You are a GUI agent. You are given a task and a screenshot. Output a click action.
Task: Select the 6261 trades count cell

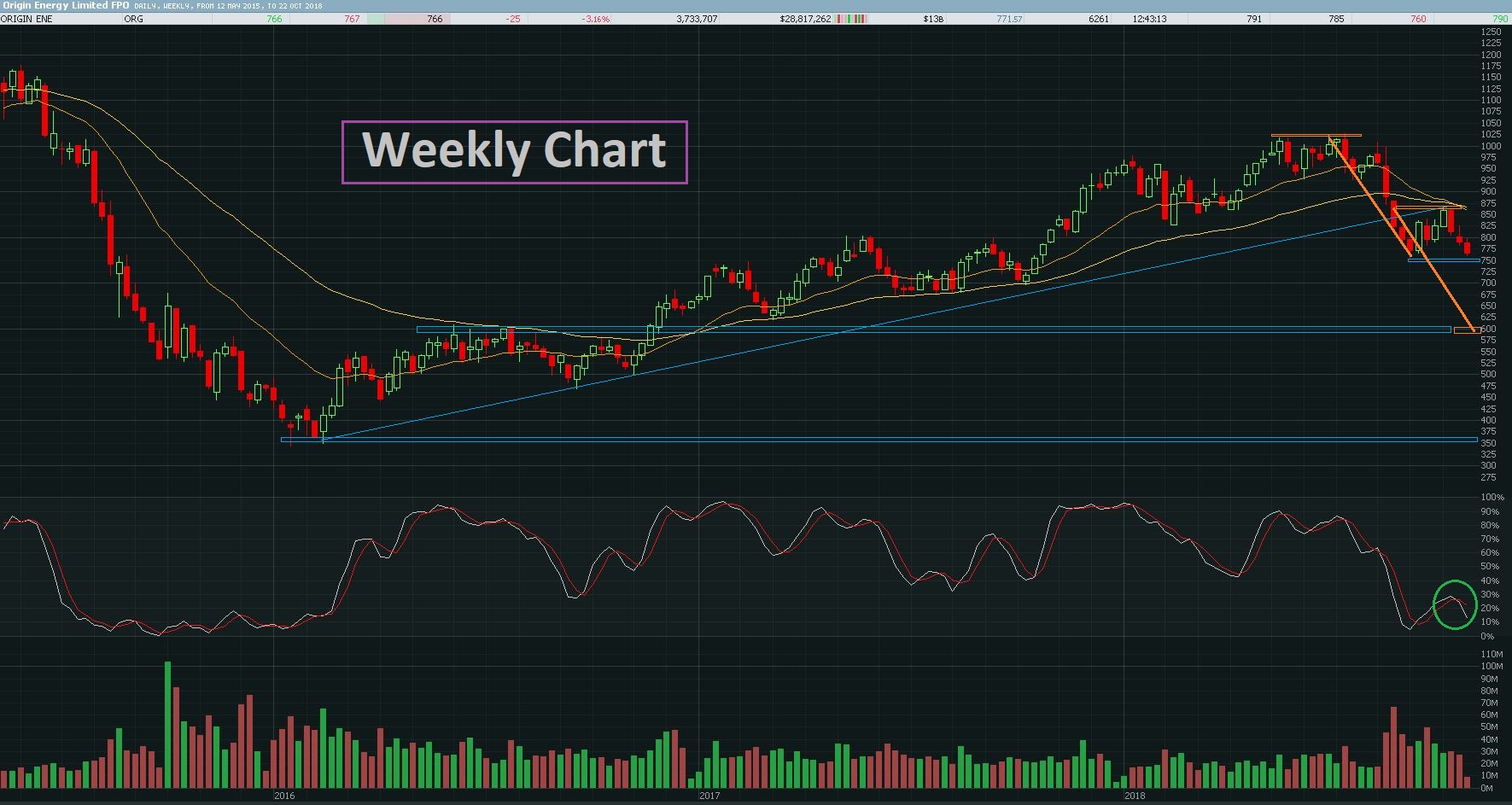pos(1099,19)
